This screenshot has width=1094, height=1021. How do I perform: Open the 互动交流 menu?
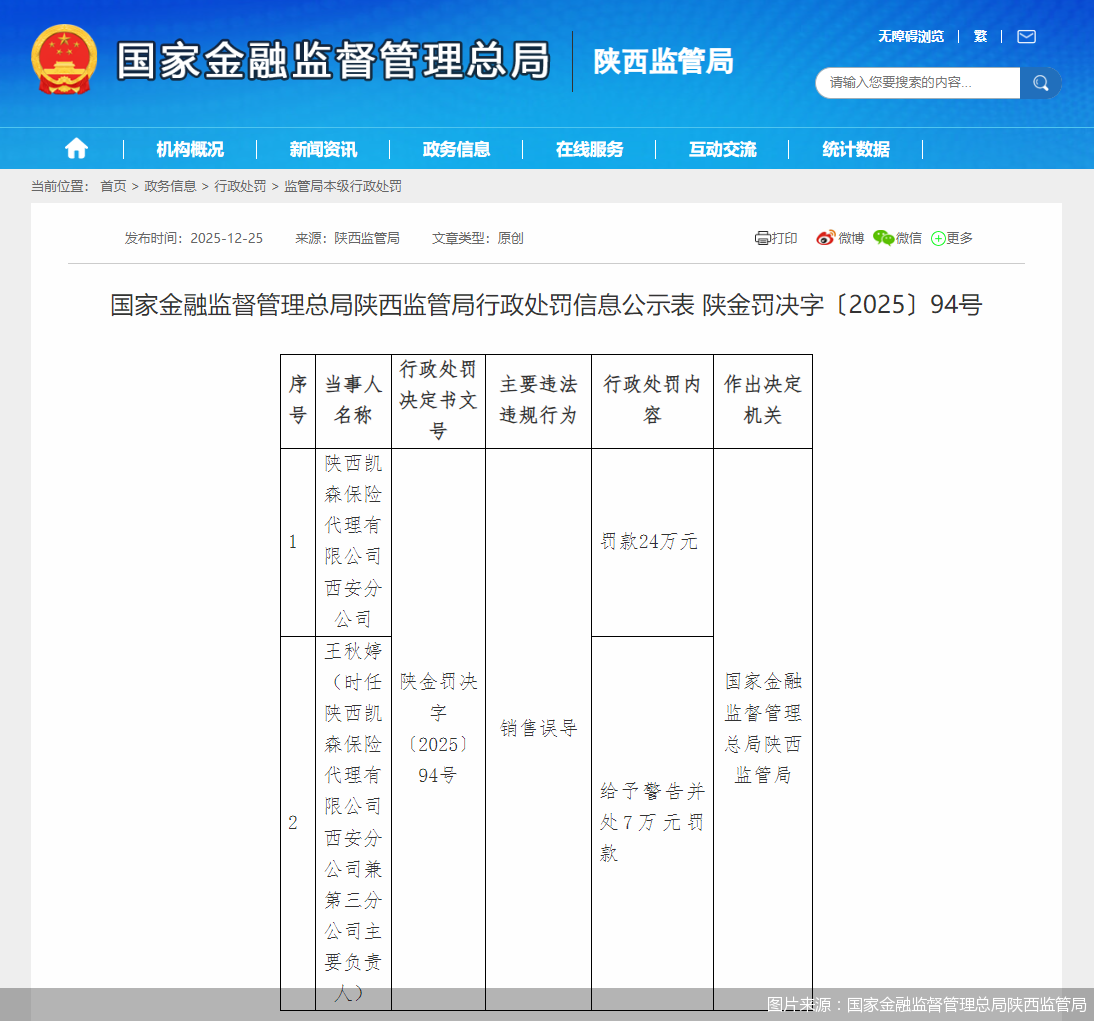(x=722, y=148)
